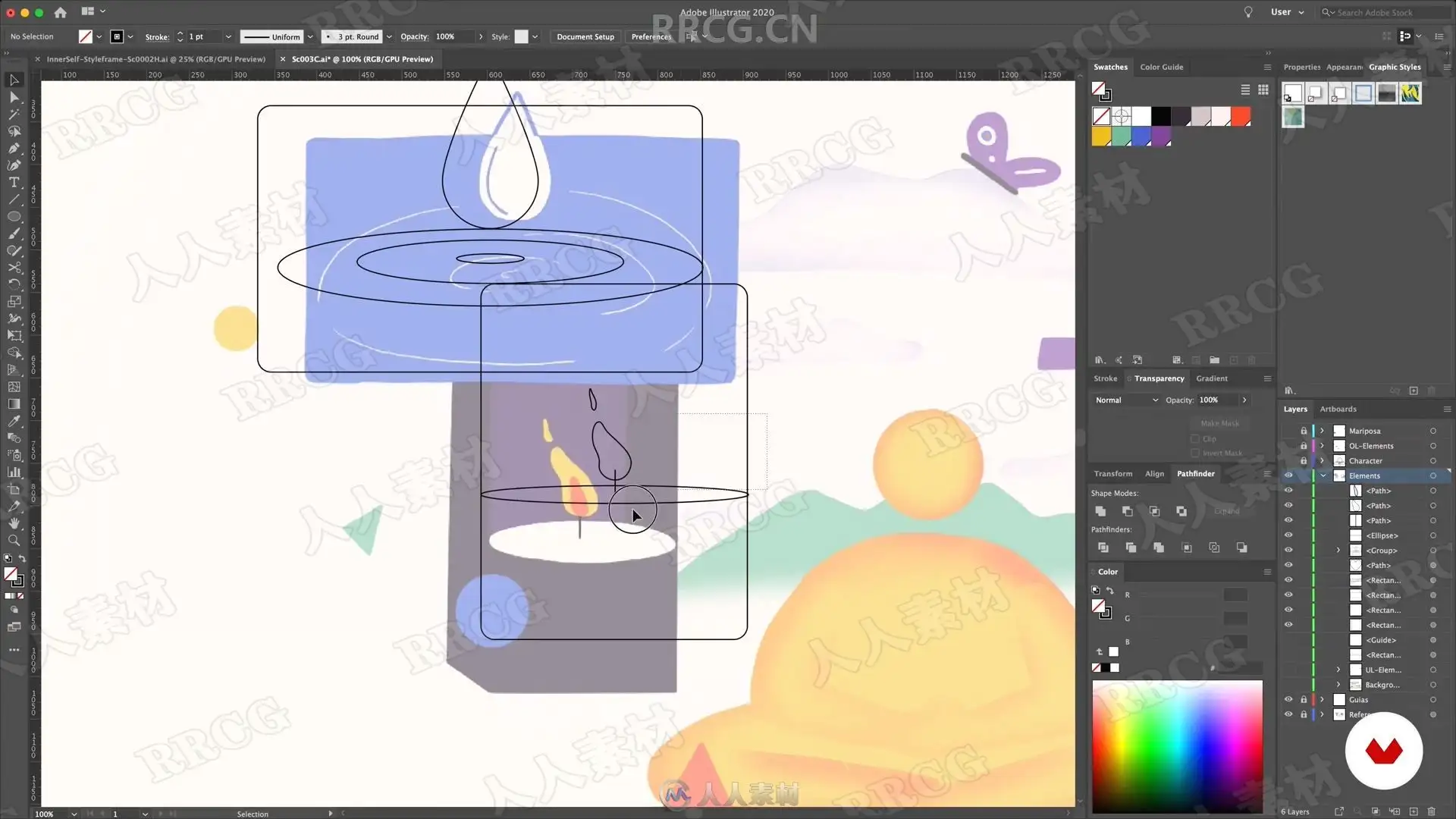Click the Document Setup button
Viewport: 1456px width, 819px height.
coord(585,36)
